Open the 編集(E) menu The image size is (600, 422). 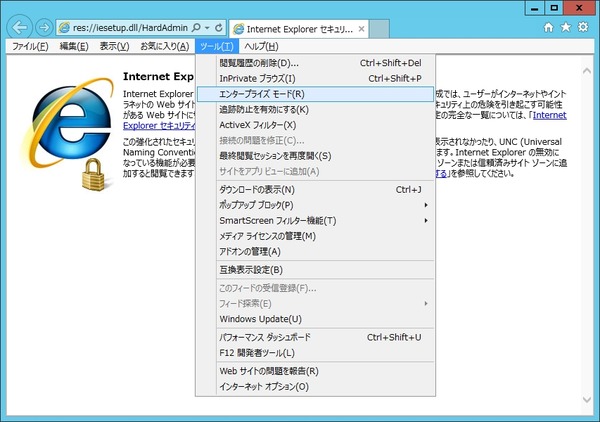(x=74, y=46)
